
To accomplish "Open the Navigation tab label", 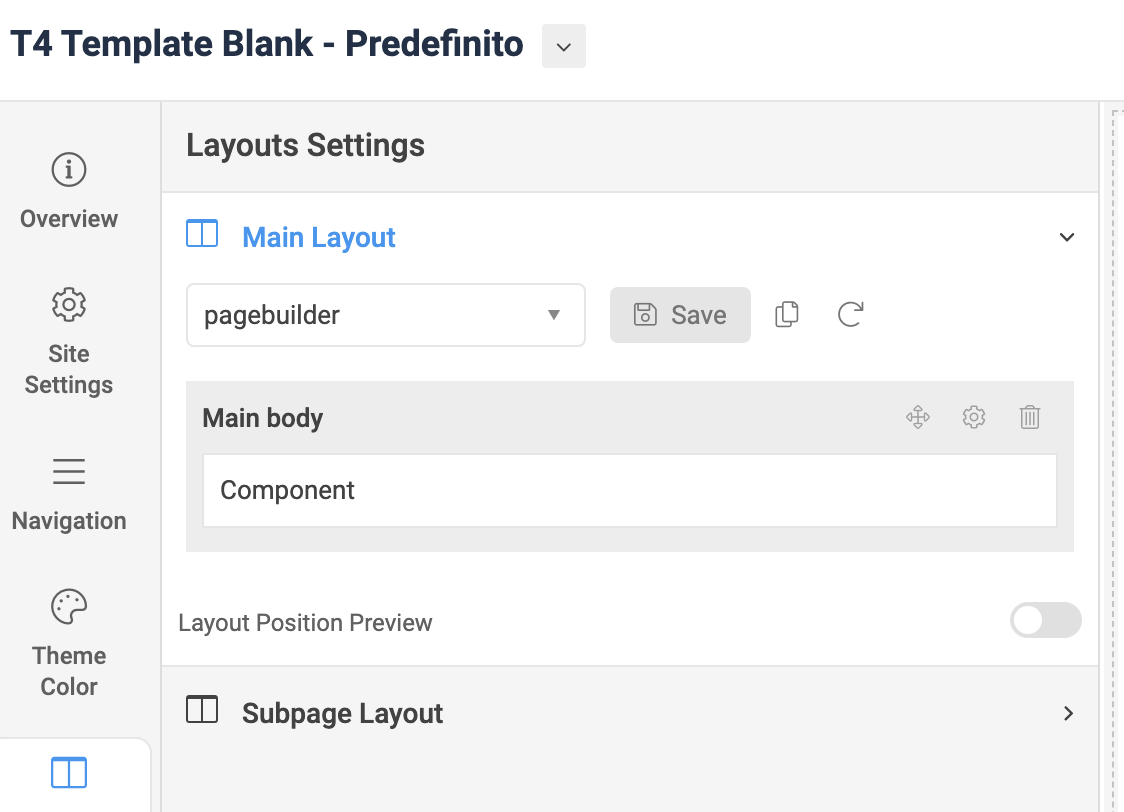I will pyautogui.click(x=69, y=521).
